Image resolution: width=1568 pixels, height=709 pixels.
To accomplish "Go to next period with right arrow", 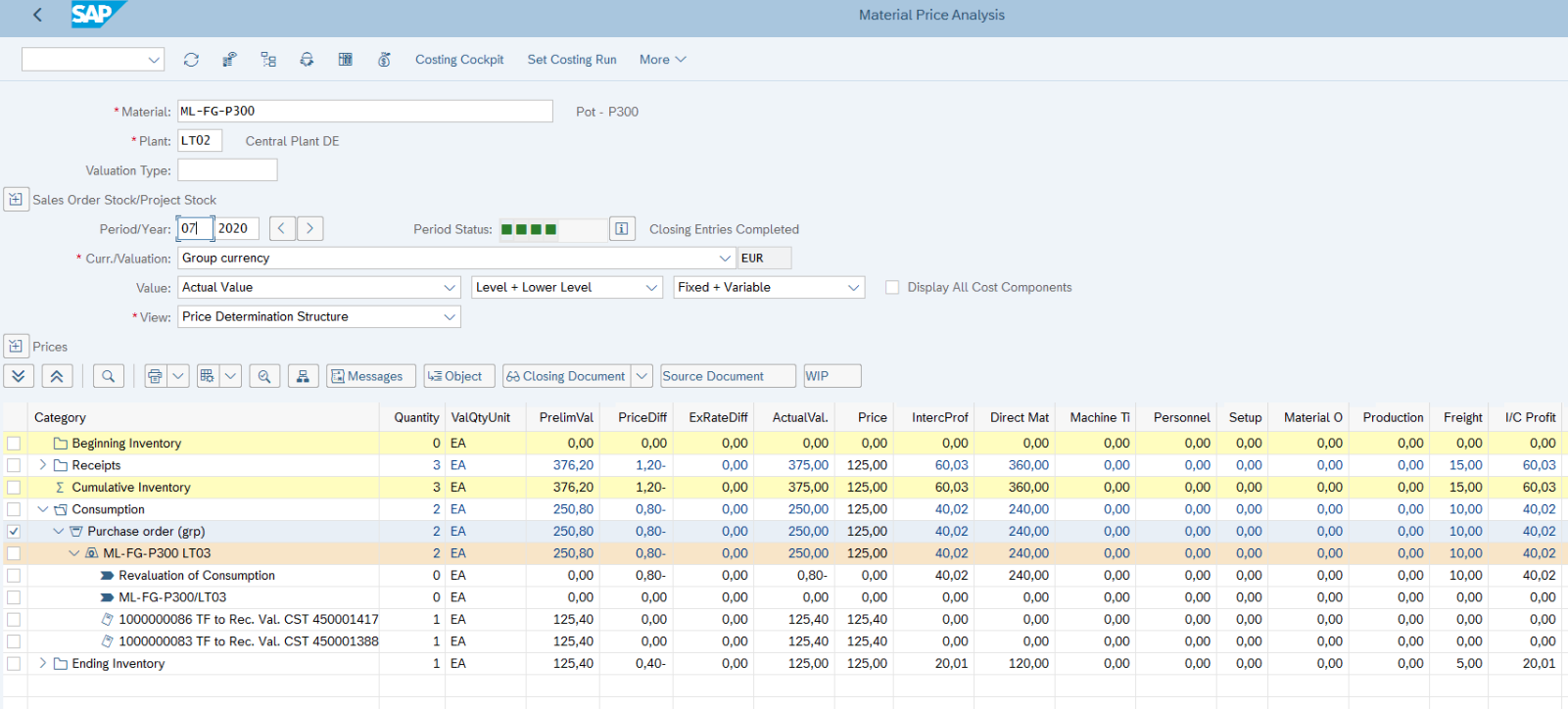I will coord(309,228).
